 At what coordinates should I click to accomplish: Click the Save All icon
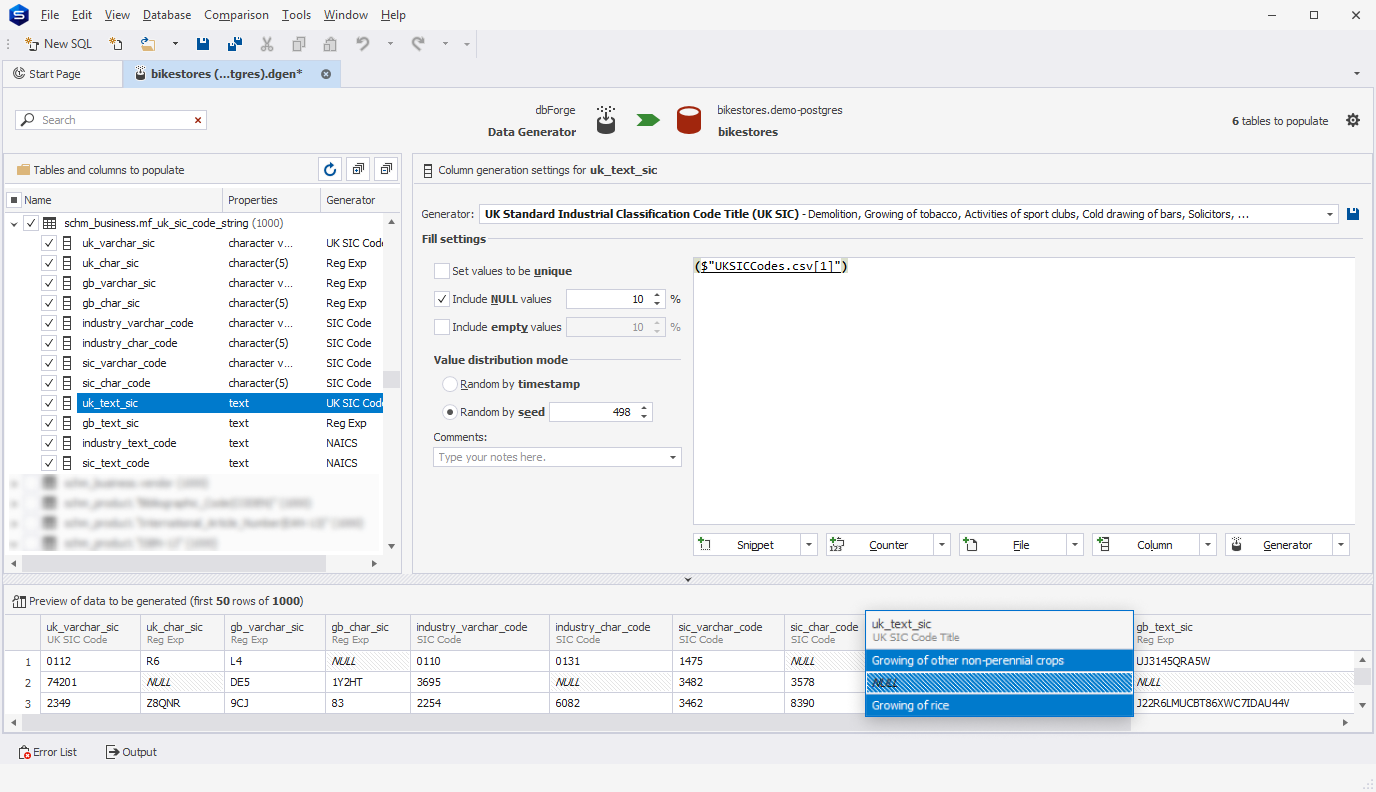click(x=235, y=44)
